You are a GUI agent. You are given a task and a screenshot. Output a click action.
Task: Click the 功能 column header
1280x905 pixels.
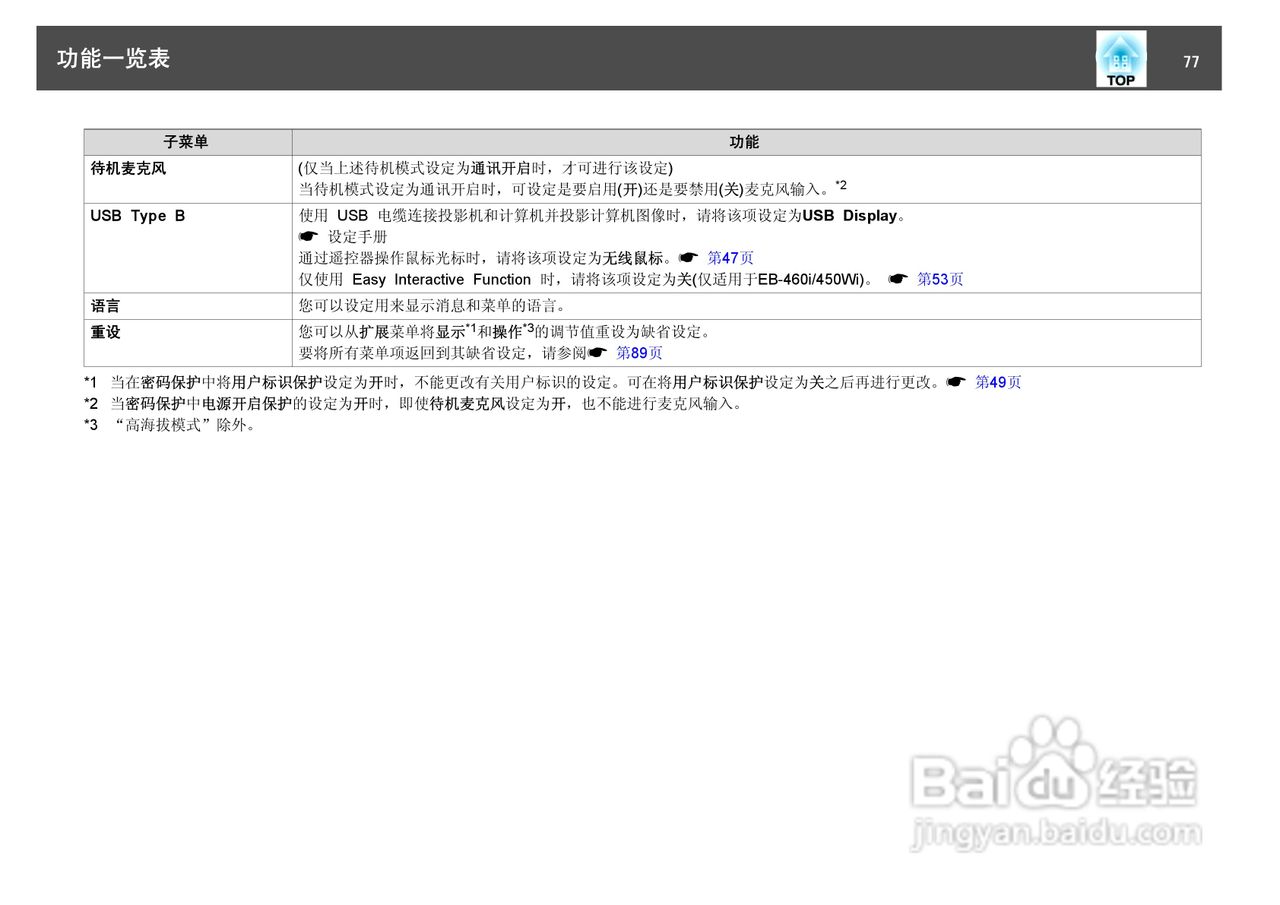pyautogui.click(x=746, y=142)
